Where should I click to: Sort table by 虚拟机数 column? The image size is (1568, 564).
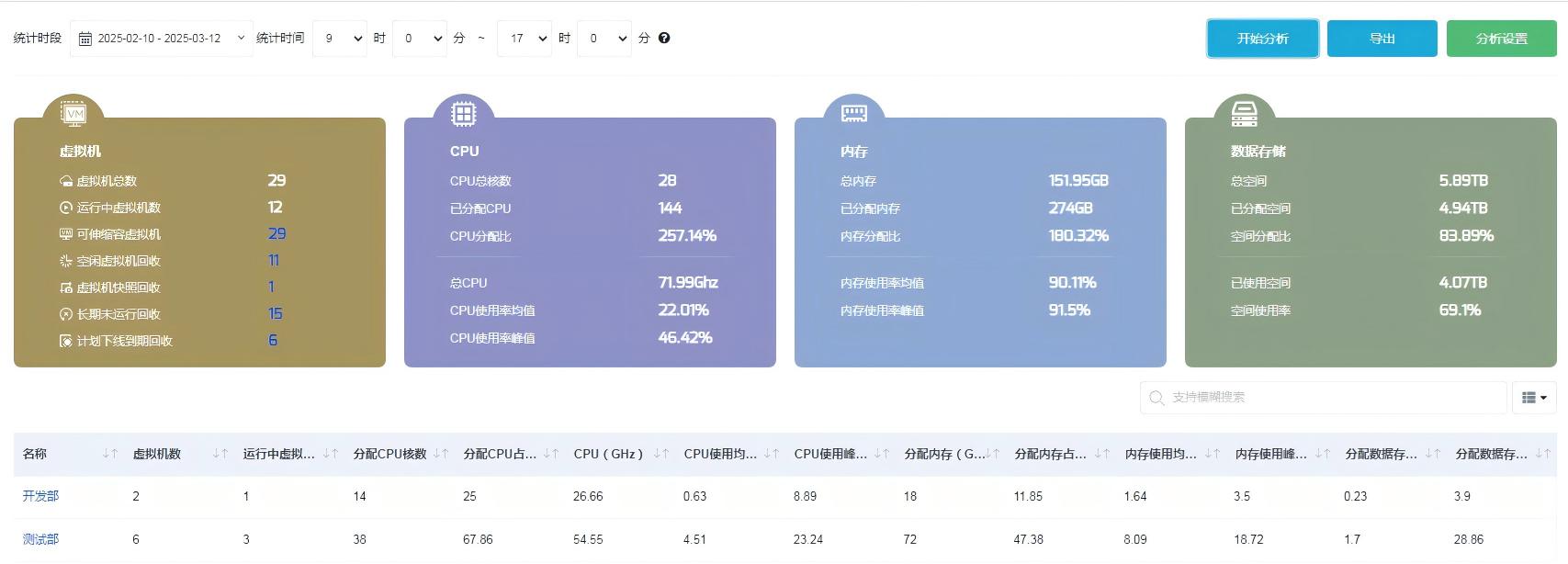[x=220, y=454]
